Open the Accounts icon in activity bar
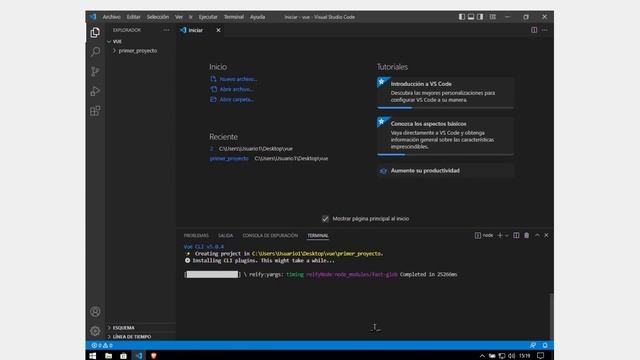Image resolution: width=640 pixels, height=360 pixels. (95, 312)
